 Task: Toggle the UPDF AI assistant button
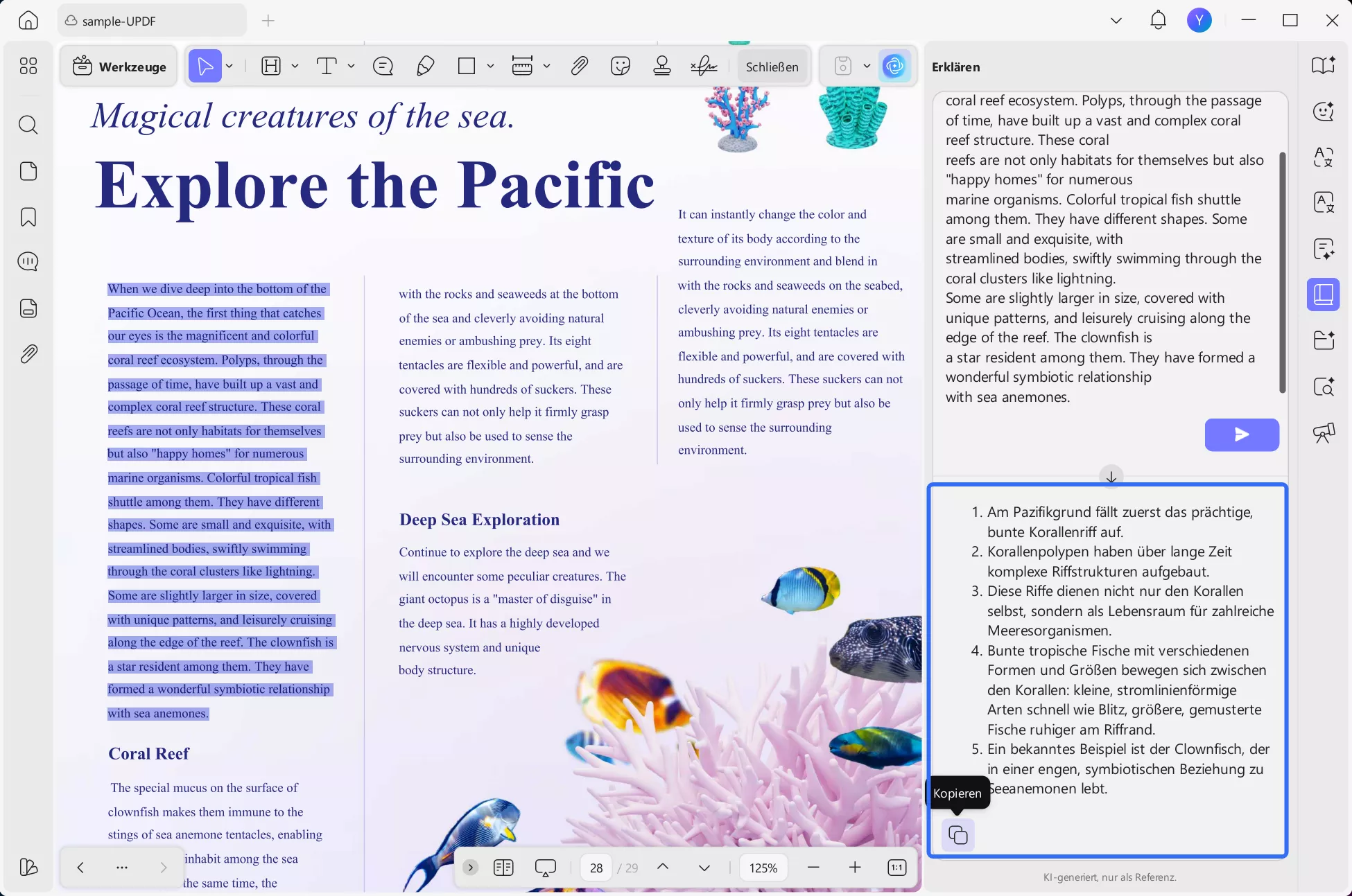pos(894,67)
